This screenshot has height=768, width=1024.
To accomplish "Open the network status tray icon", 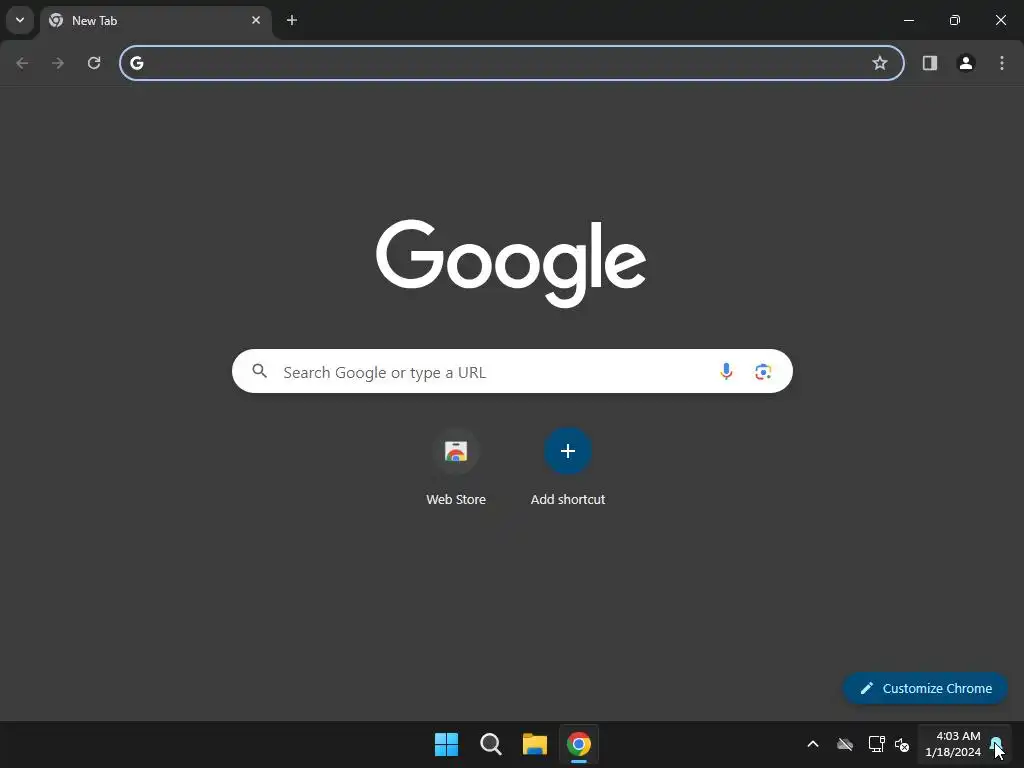I will (876, 744).
